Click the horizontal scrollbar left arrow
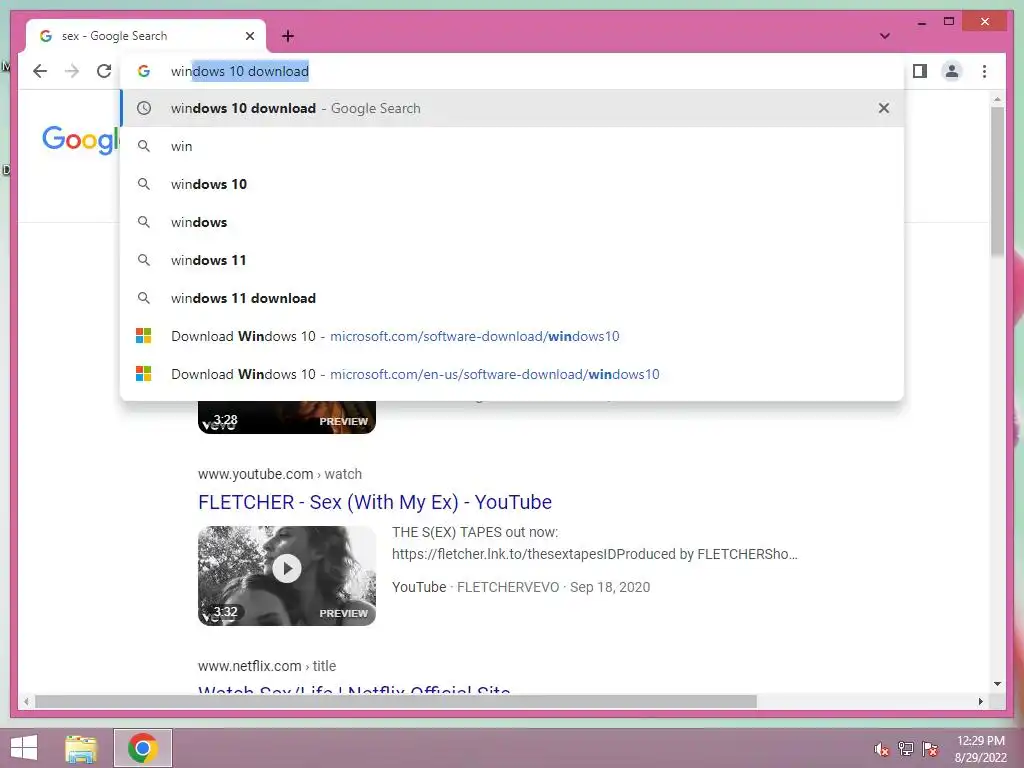The image size is (1024, 768). tap(26, 701)
